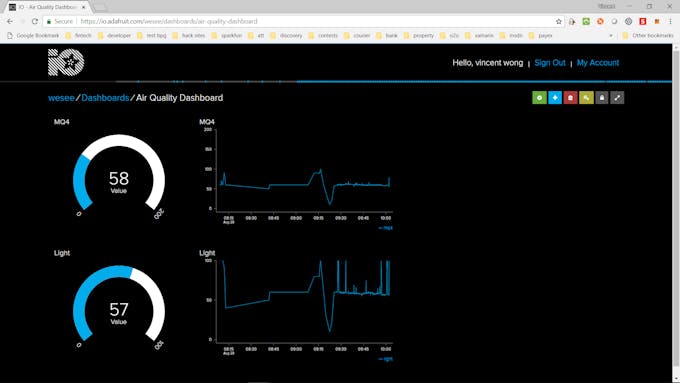
Task: Click the gear-shaped extension icon
Action: click(x=628, y=21)
